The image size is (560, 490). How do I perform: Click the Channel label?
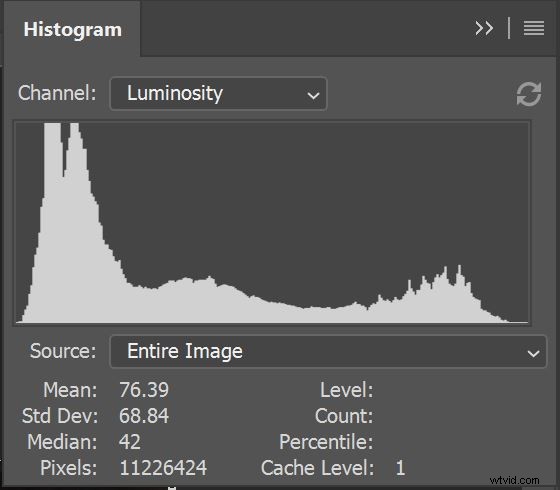(x=57, y=93)
